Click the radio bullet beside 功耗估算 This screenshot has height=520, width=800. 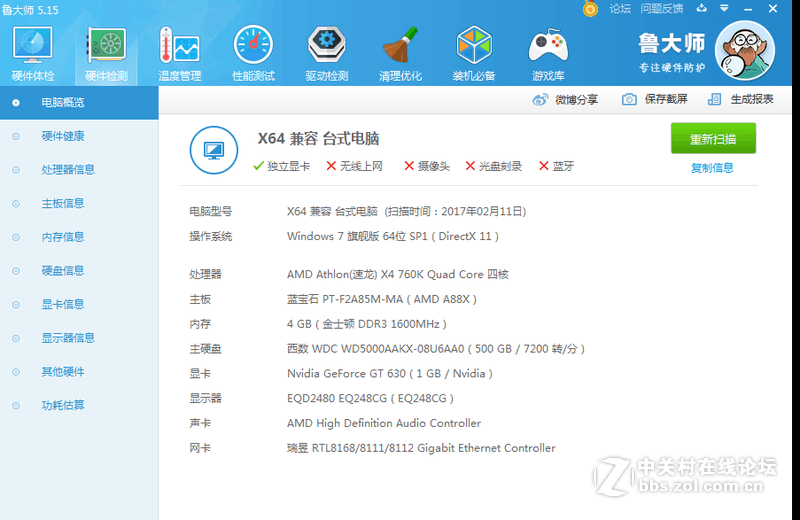pyautogui.click(x=16, y=406)
